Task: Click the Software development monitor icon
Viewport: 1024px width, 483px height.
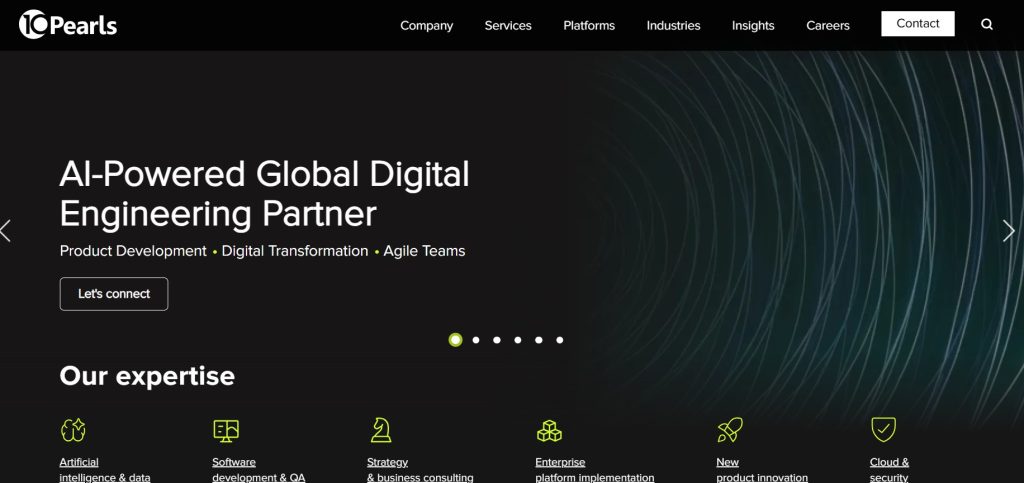Action: 226,430
